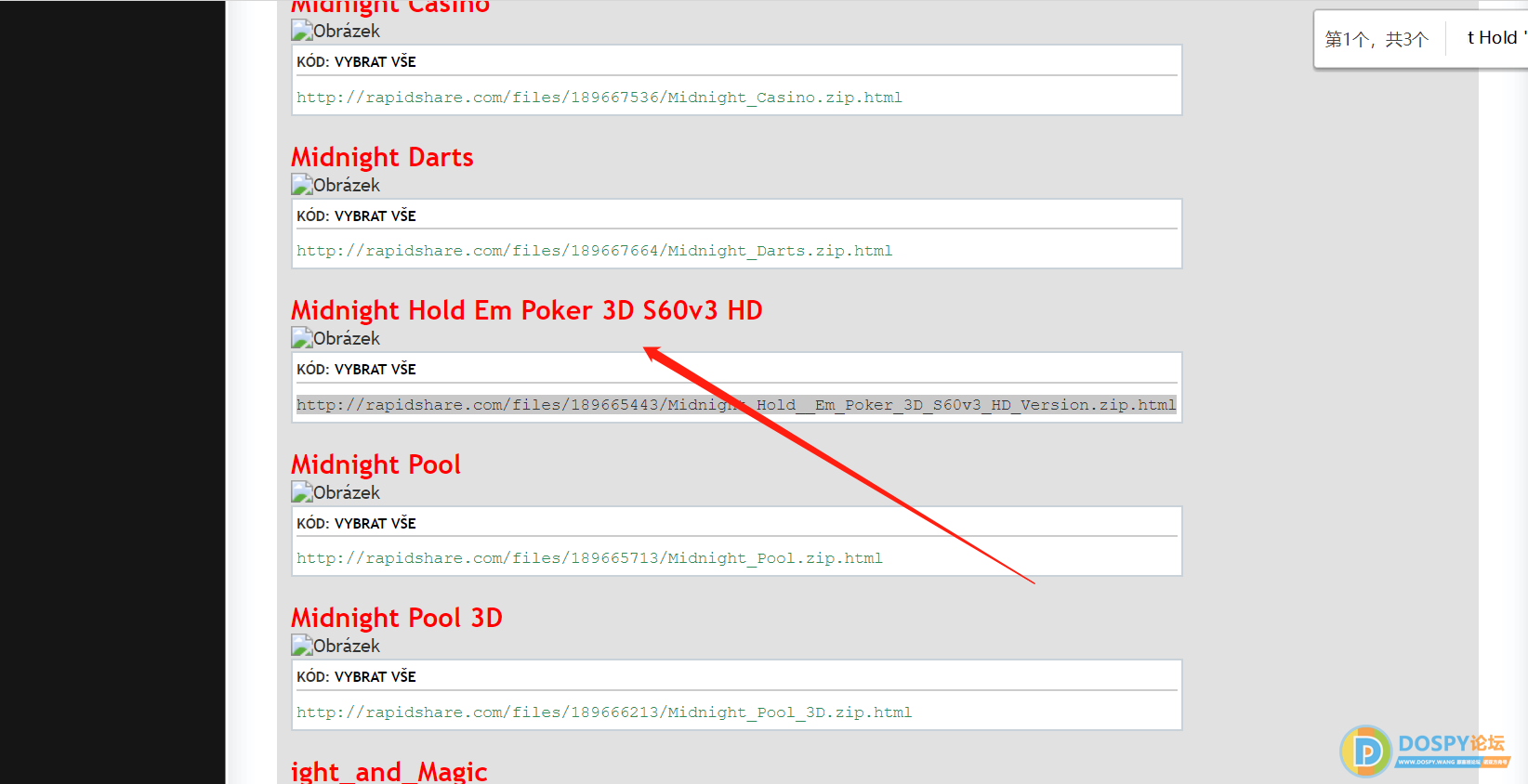Viewport: 1528px width, 784px height.
Task: Select all code for Midnight Casino
Action: coord(375,62)
